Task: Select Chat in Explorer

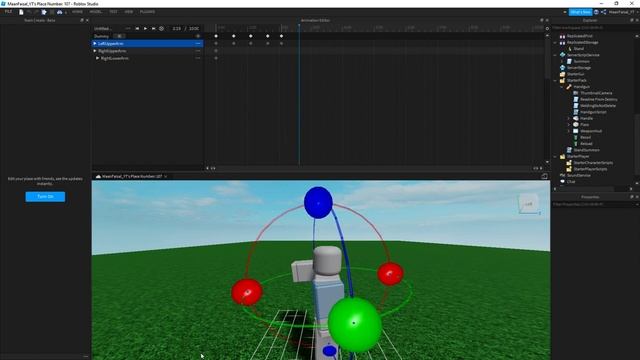Action: (x=571, y=182)
